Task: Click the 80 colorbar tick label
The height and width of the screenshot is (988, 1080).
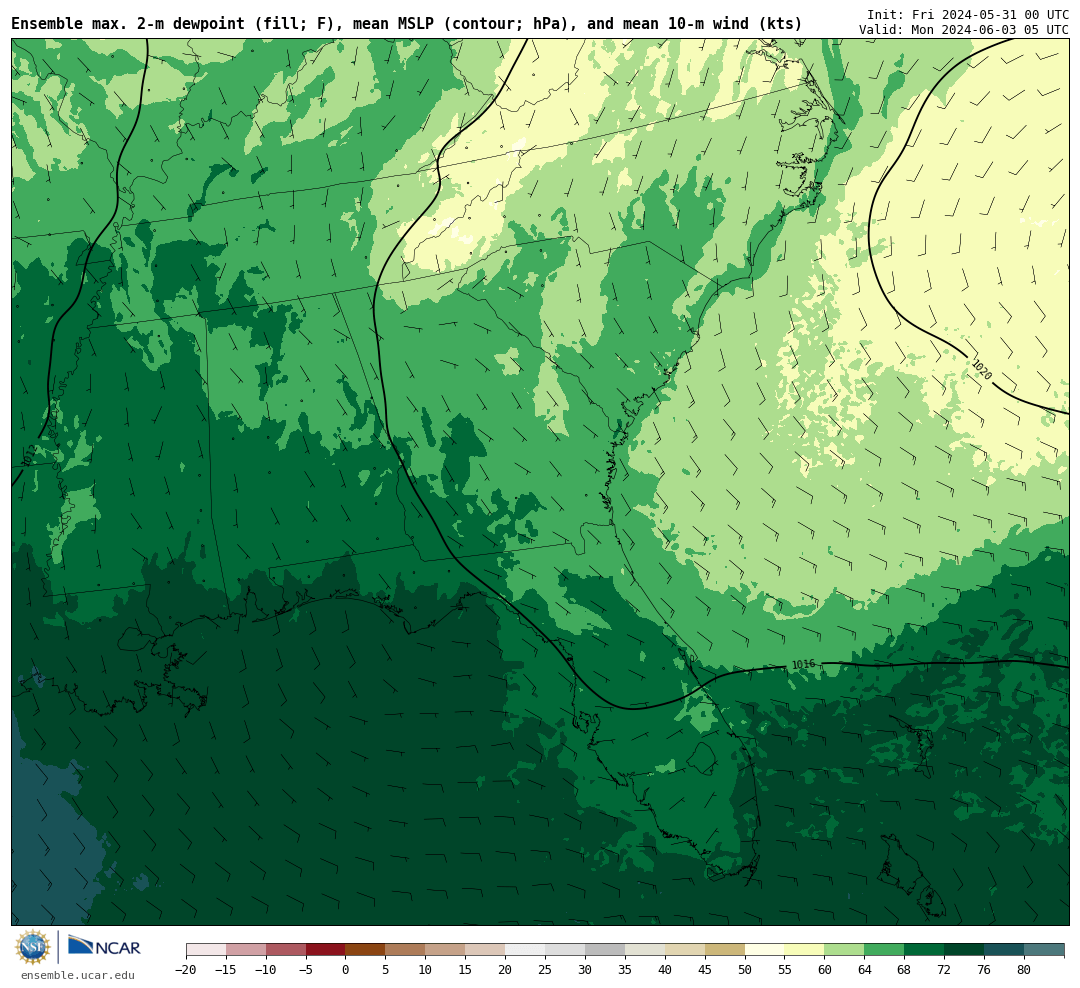Action: pos(1025,970)
